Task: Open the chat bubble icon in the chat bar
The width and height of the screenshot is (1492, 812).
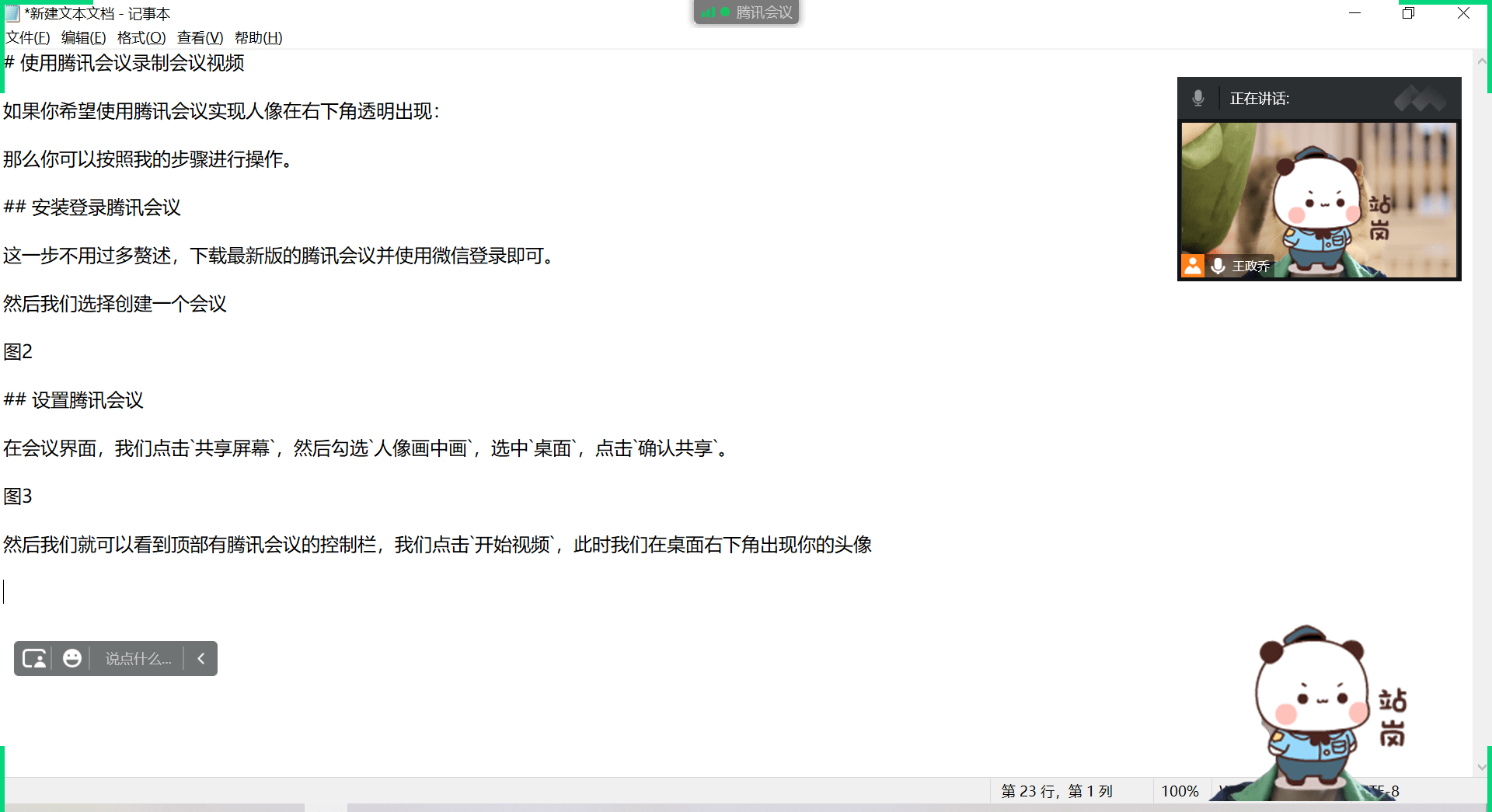Action: point(34,659)
